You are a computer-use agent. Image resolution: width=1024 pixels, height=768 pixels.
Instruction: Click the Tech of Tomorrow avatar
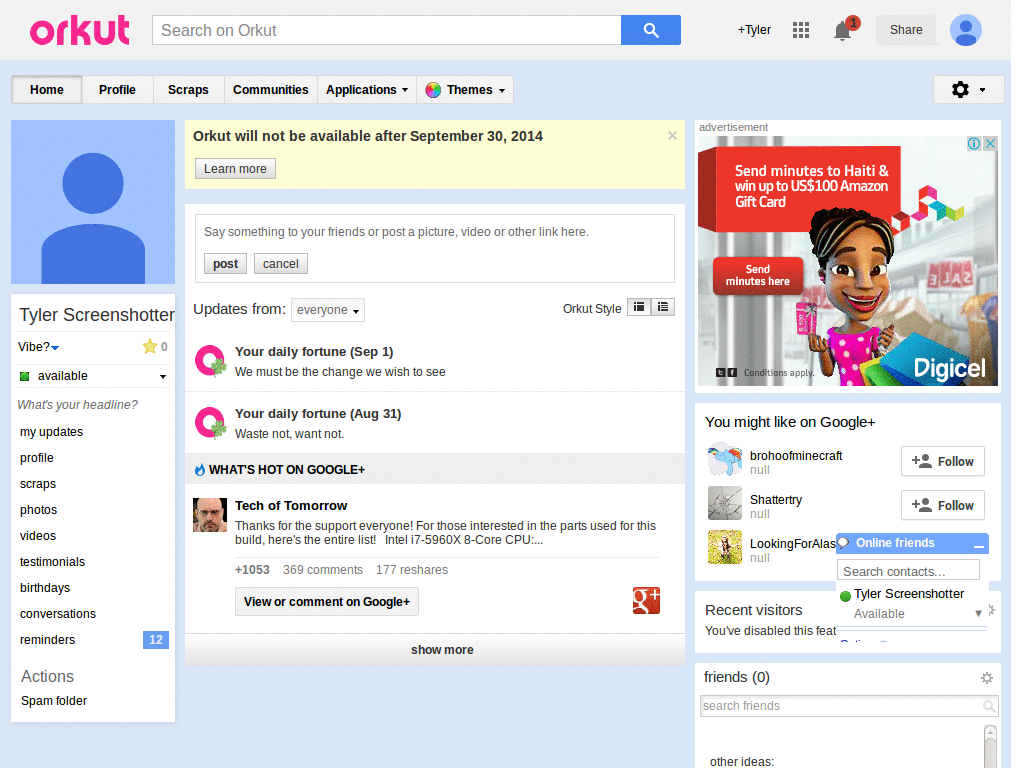[210, 515]
